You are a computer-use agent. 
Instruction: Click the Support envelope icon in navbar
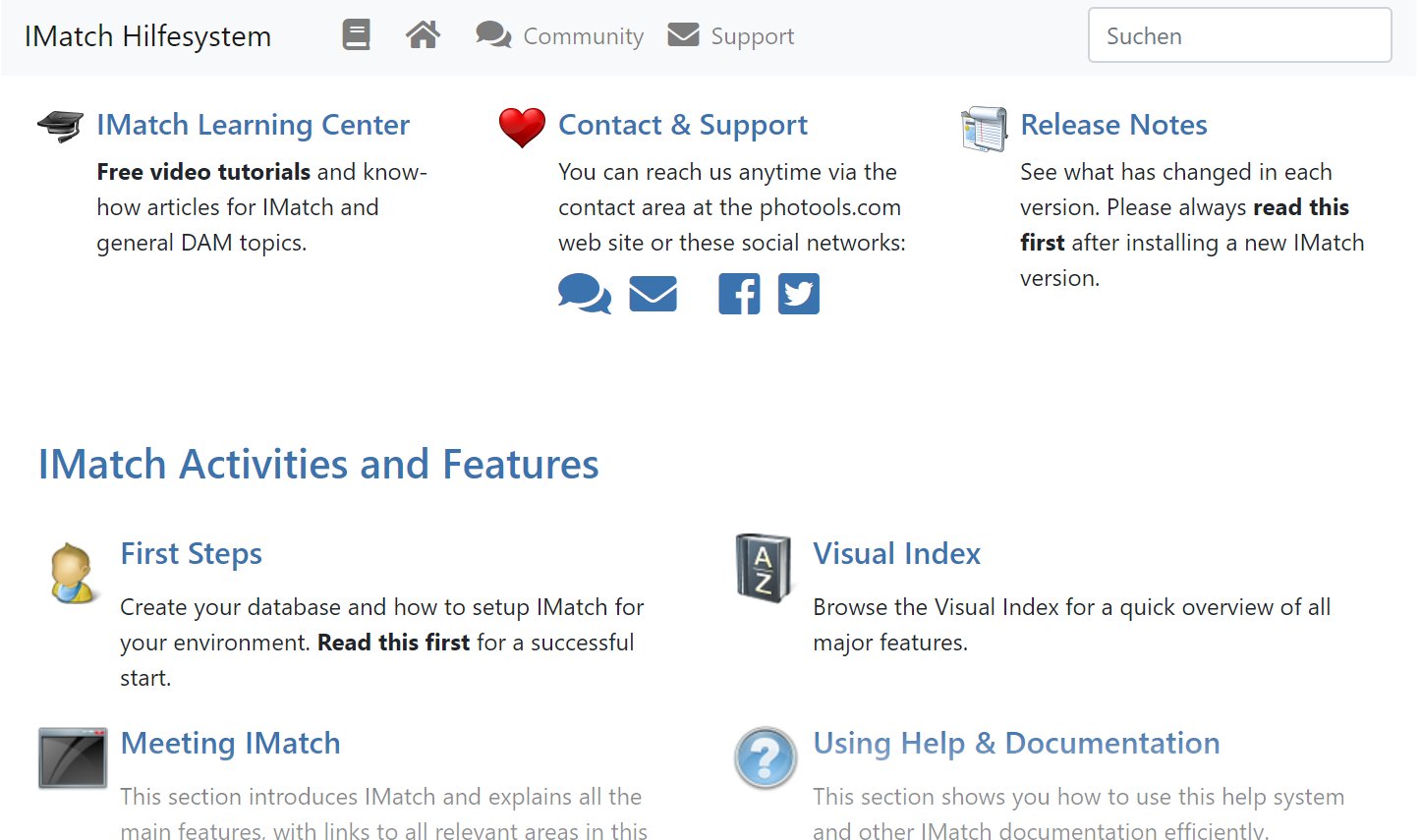683,35
